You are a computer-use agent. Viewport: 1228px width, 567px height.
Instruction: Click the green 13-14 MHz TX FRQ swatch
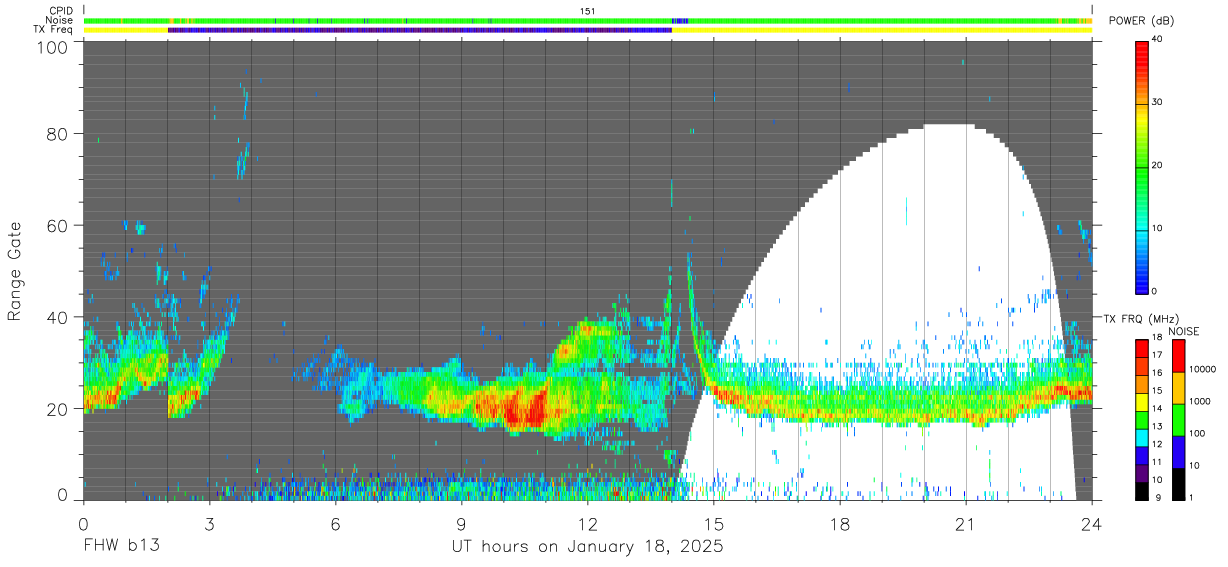click(x=1142, y=418)
